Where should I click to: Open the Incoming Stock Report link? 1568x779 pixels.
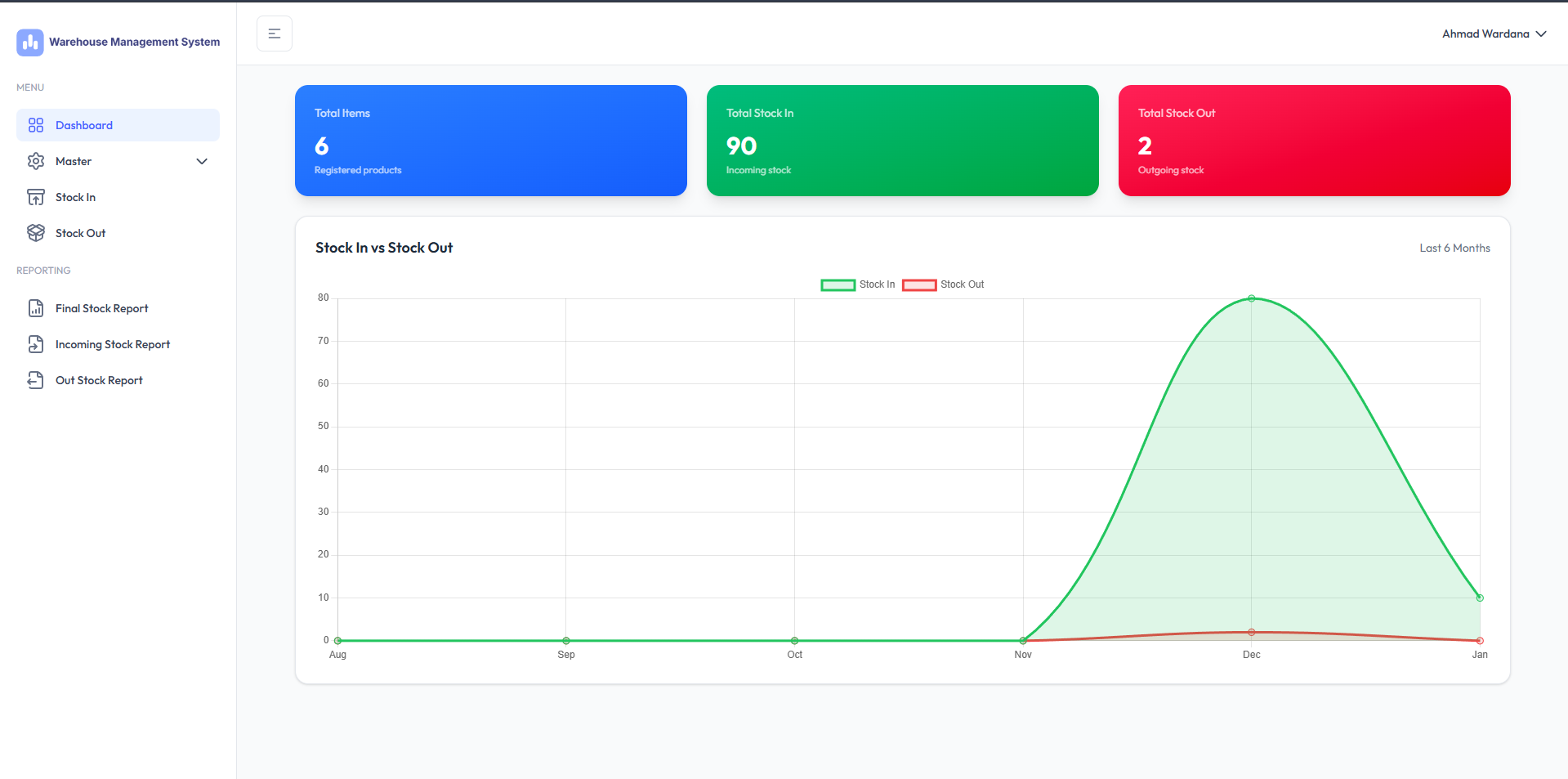click(x=113, y=344)
